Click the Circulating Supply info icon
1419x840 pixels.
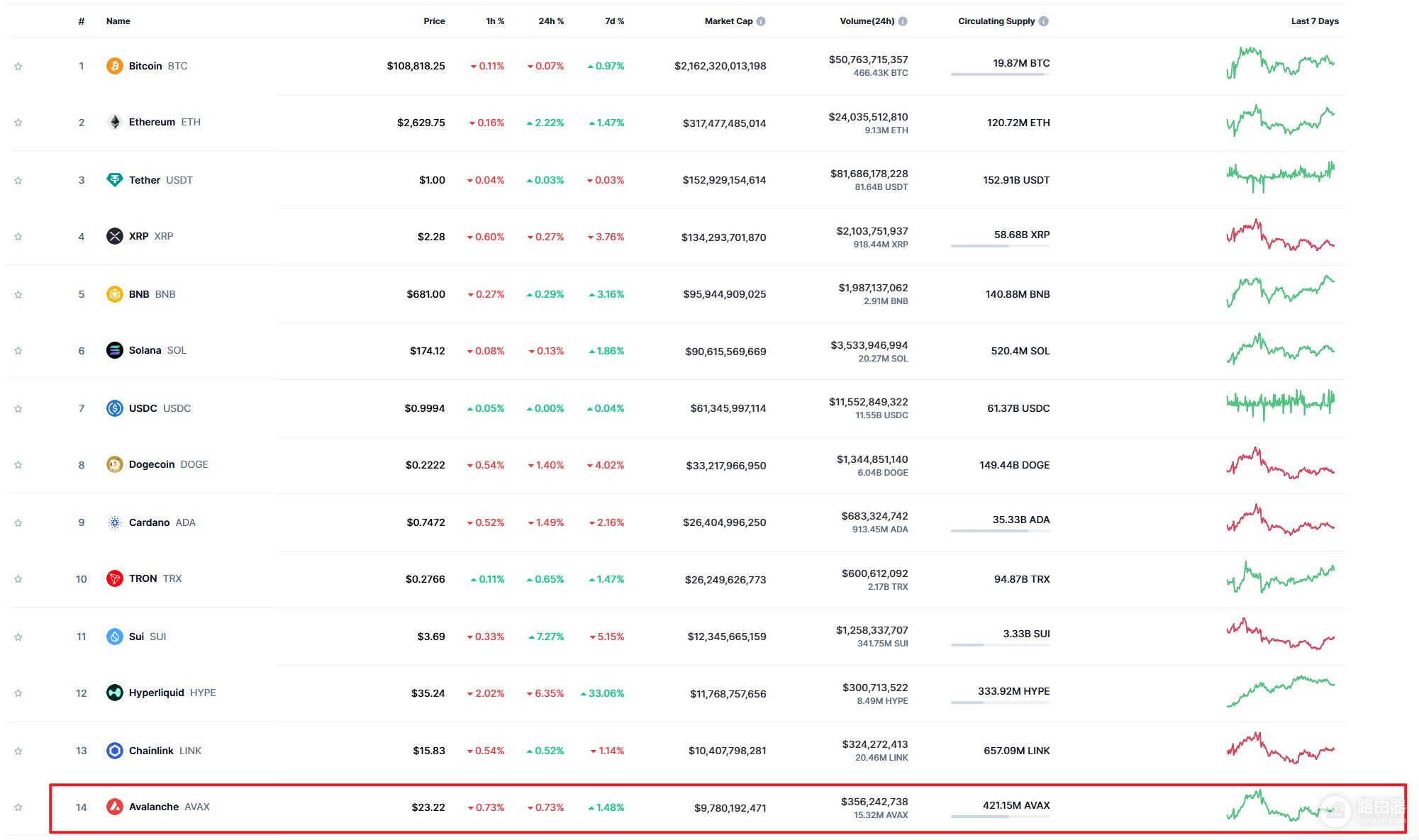(1043, 21)
